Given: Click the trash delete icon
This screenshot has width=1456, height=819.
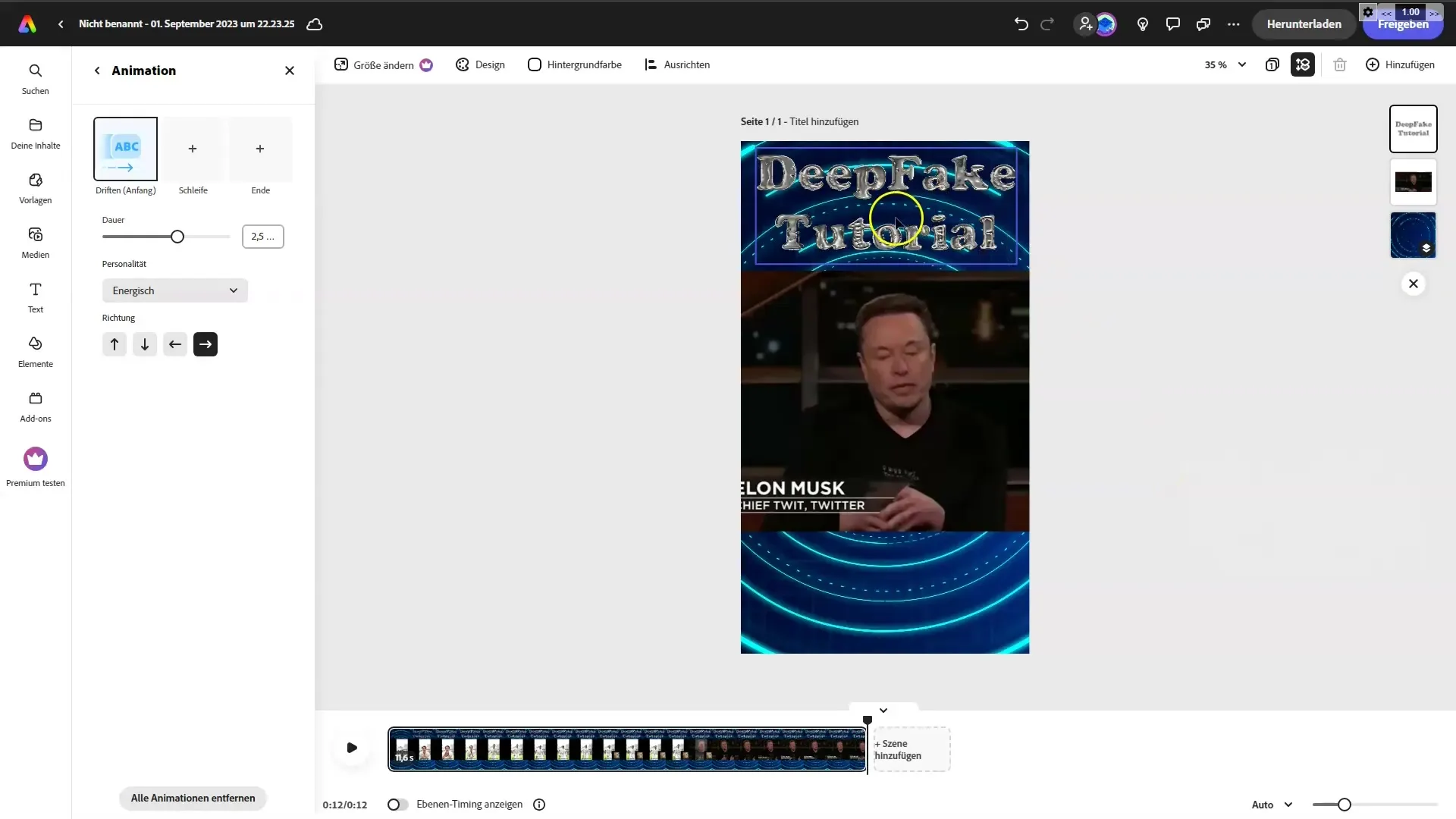Looking at the screenshot, I should point(1340,65).
